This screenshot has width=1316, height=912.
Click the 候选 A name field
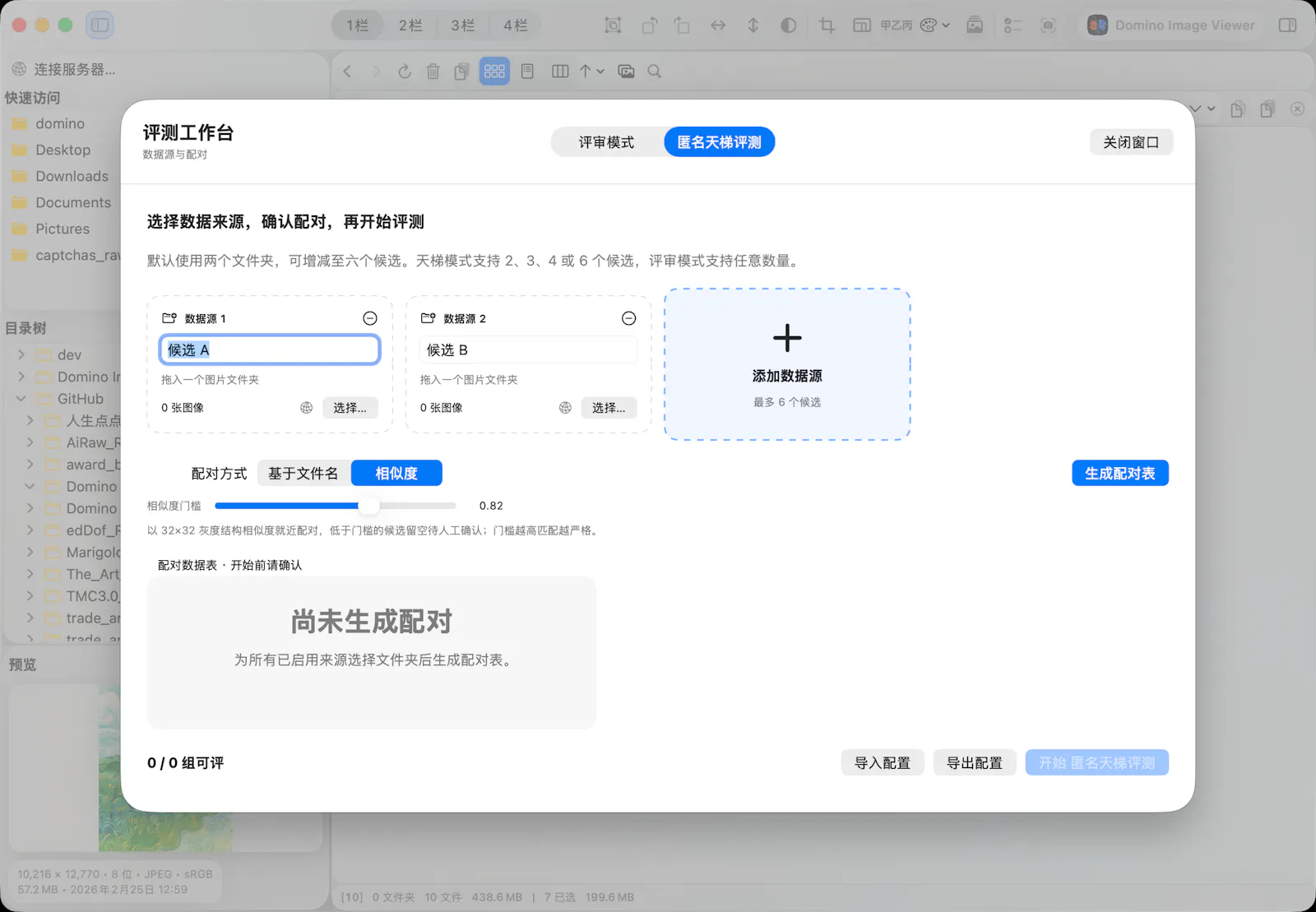coord(270,350)
